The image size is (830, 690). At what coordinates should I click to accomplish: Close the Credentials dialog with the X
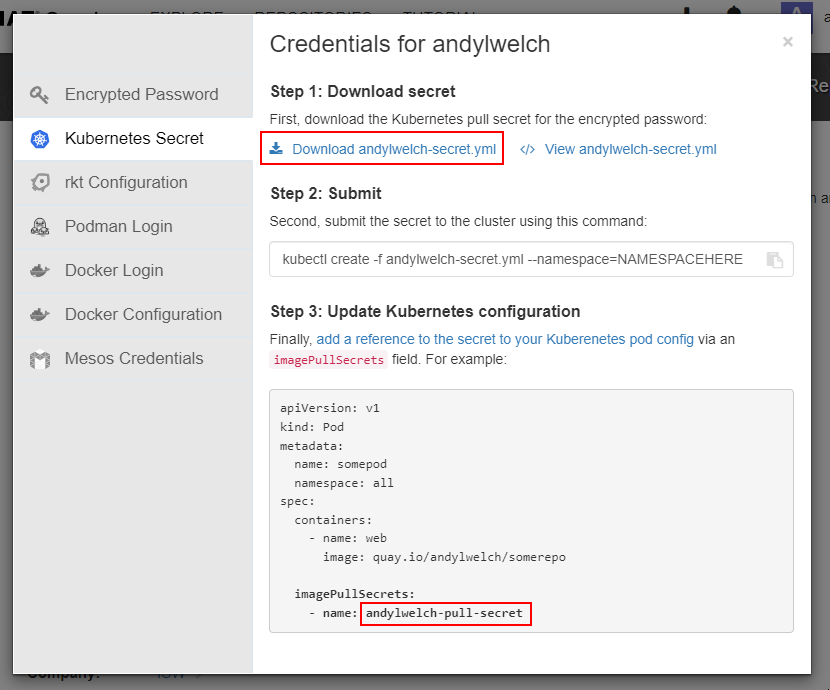coord(787,42)
